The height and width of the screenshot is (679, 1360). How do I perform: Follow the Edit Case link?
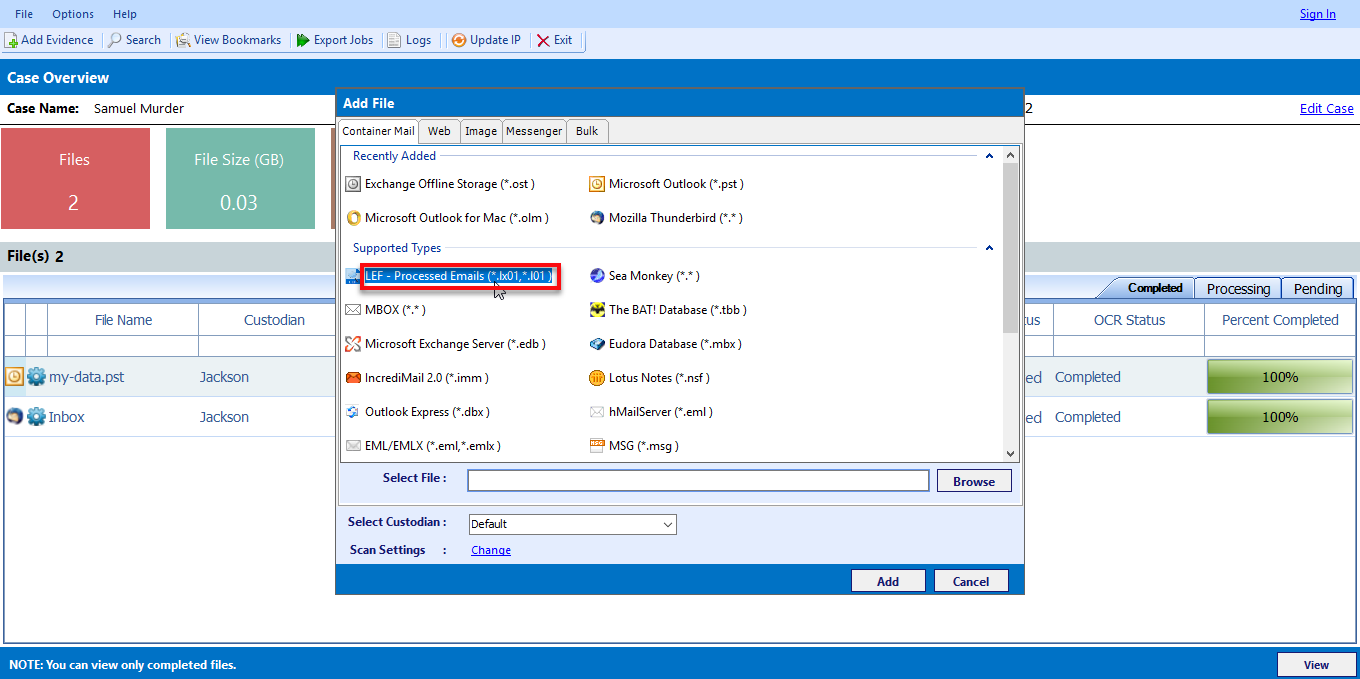pyautogui.click(x=1326, y=107)
